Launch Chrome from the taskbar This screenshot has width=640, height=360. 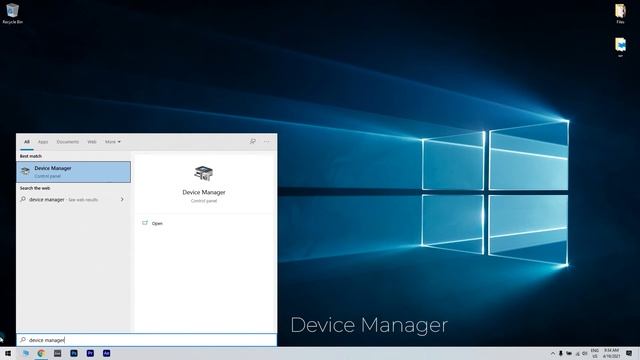pos(41,353)
